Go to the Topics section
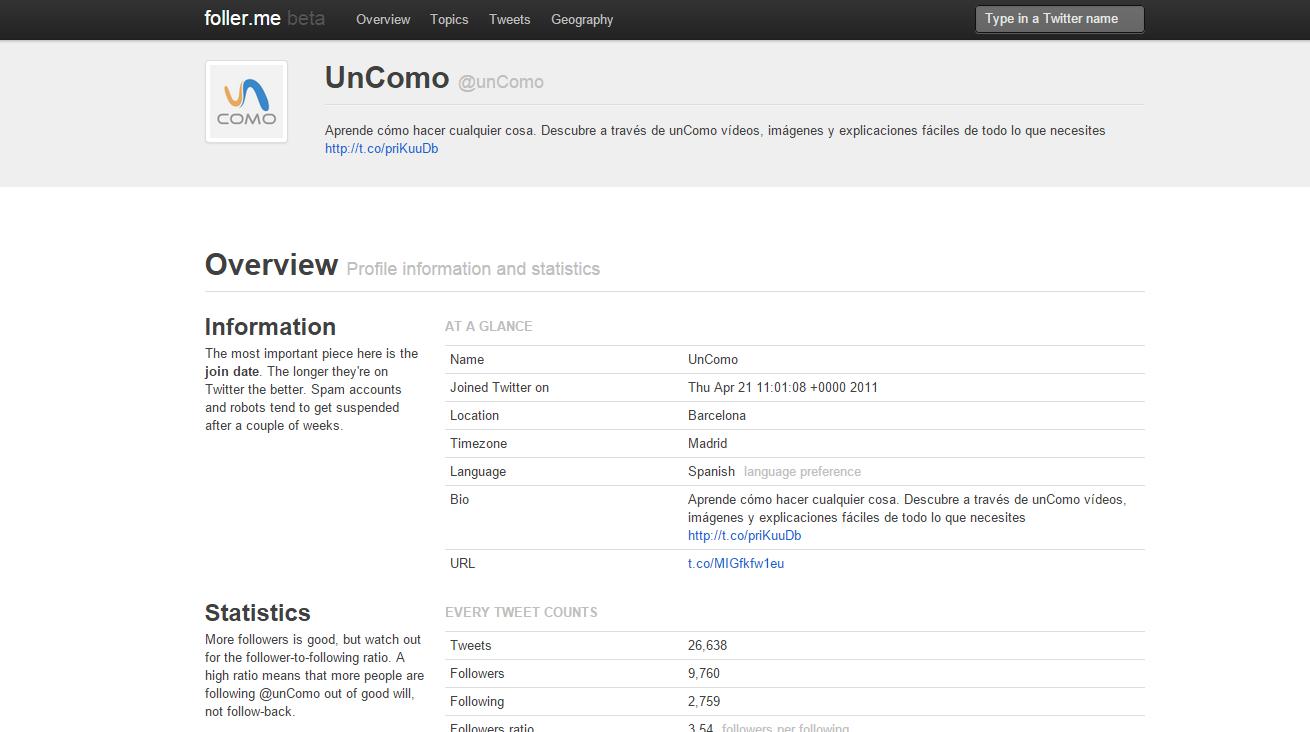 449,19
